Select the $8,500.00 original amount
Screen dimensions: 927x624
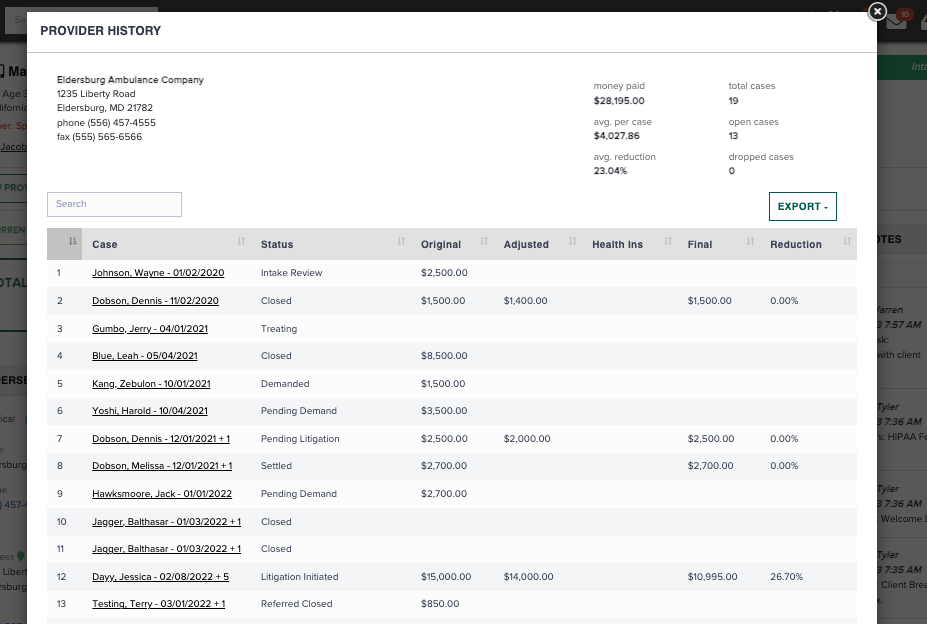tap(444, 355)
